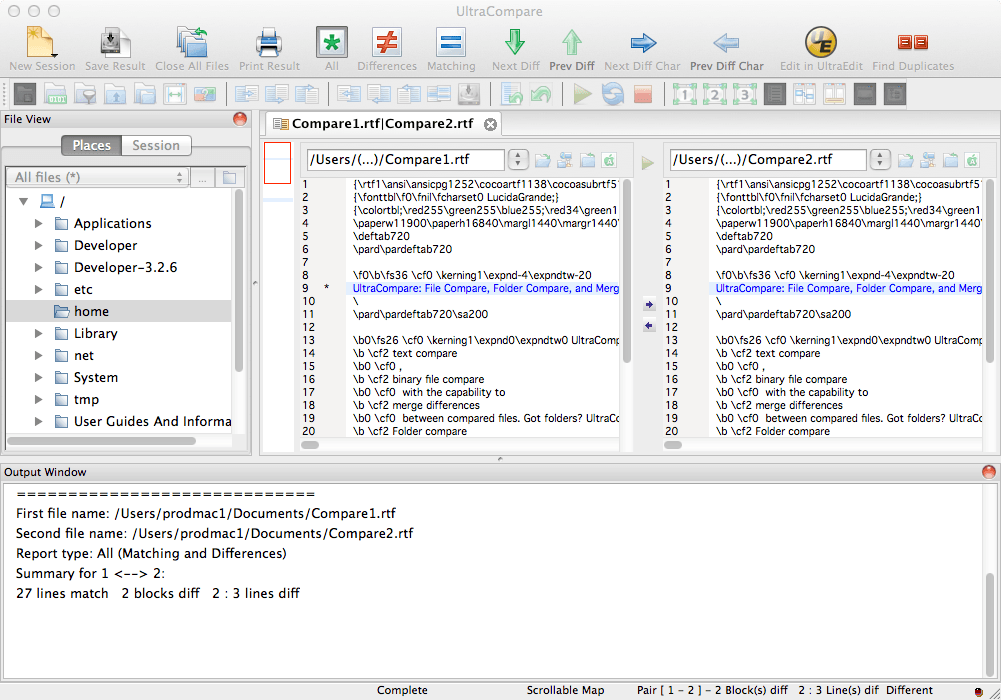Click the pane 3 layout icon
Image resolution: width=1001 pixels, height=700 pixels.
(x=744, y=94)
